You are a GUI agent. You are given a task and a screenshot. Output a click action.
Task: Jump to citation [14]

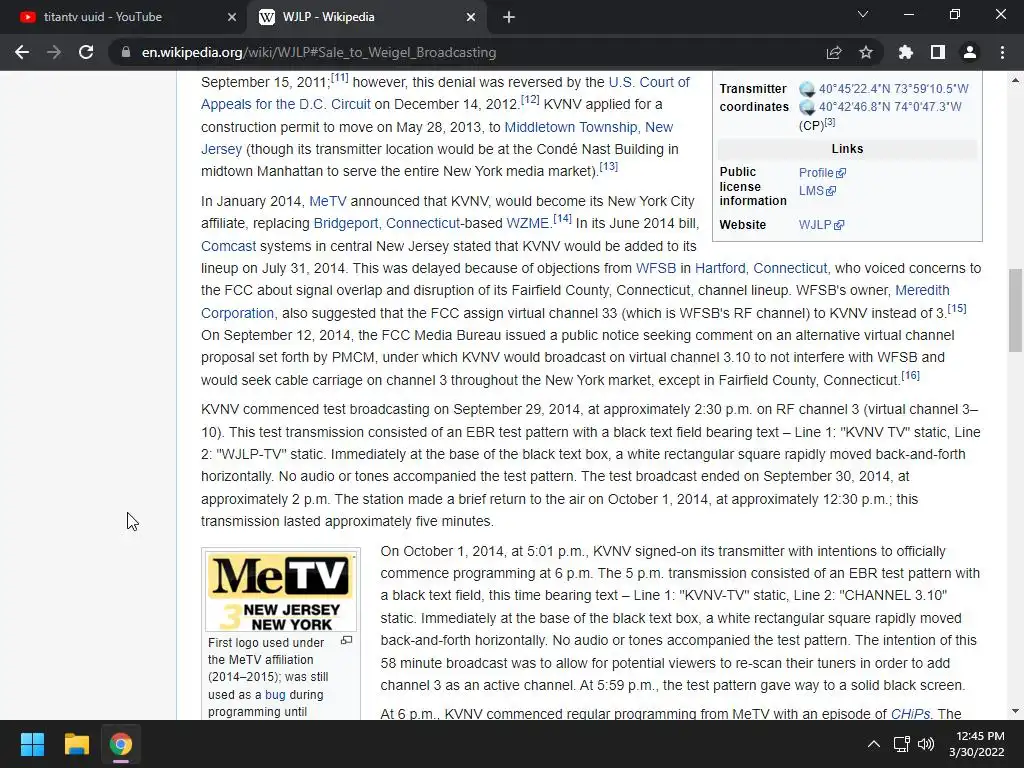coord(562,219)
